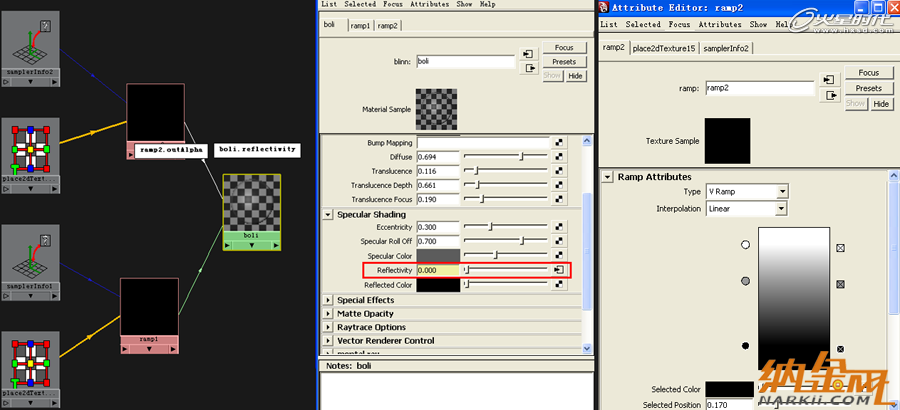Click the Presets button for boli

tap(564, 62)
